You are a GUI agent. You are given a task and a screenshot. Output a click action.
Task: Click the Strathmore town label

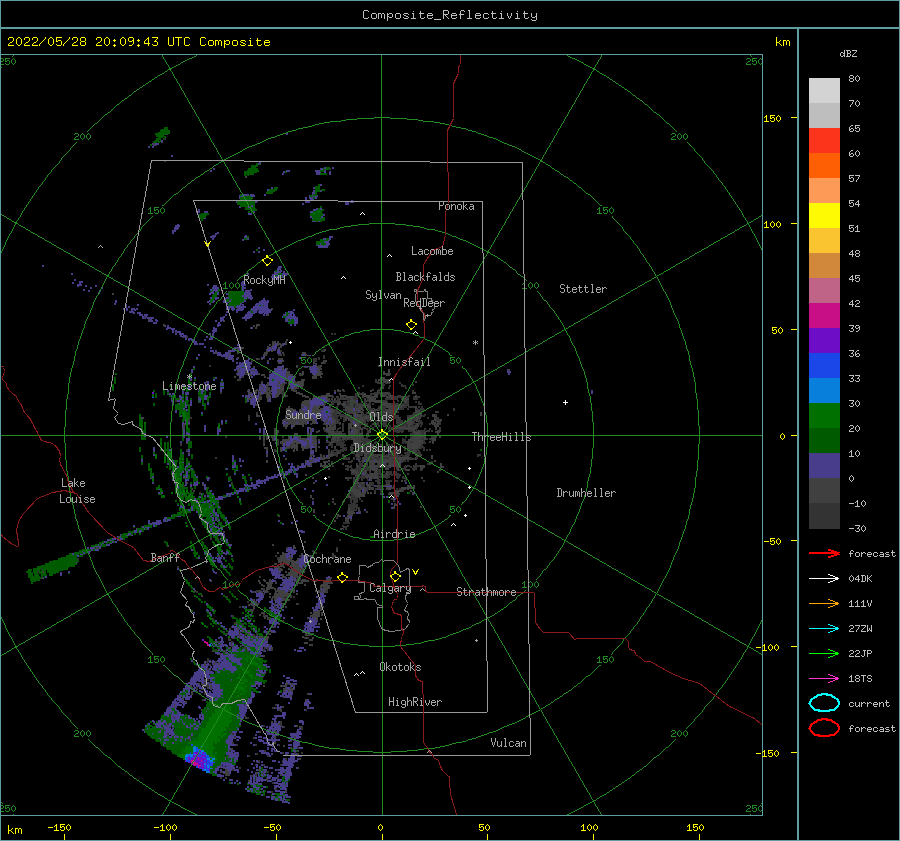486,592
